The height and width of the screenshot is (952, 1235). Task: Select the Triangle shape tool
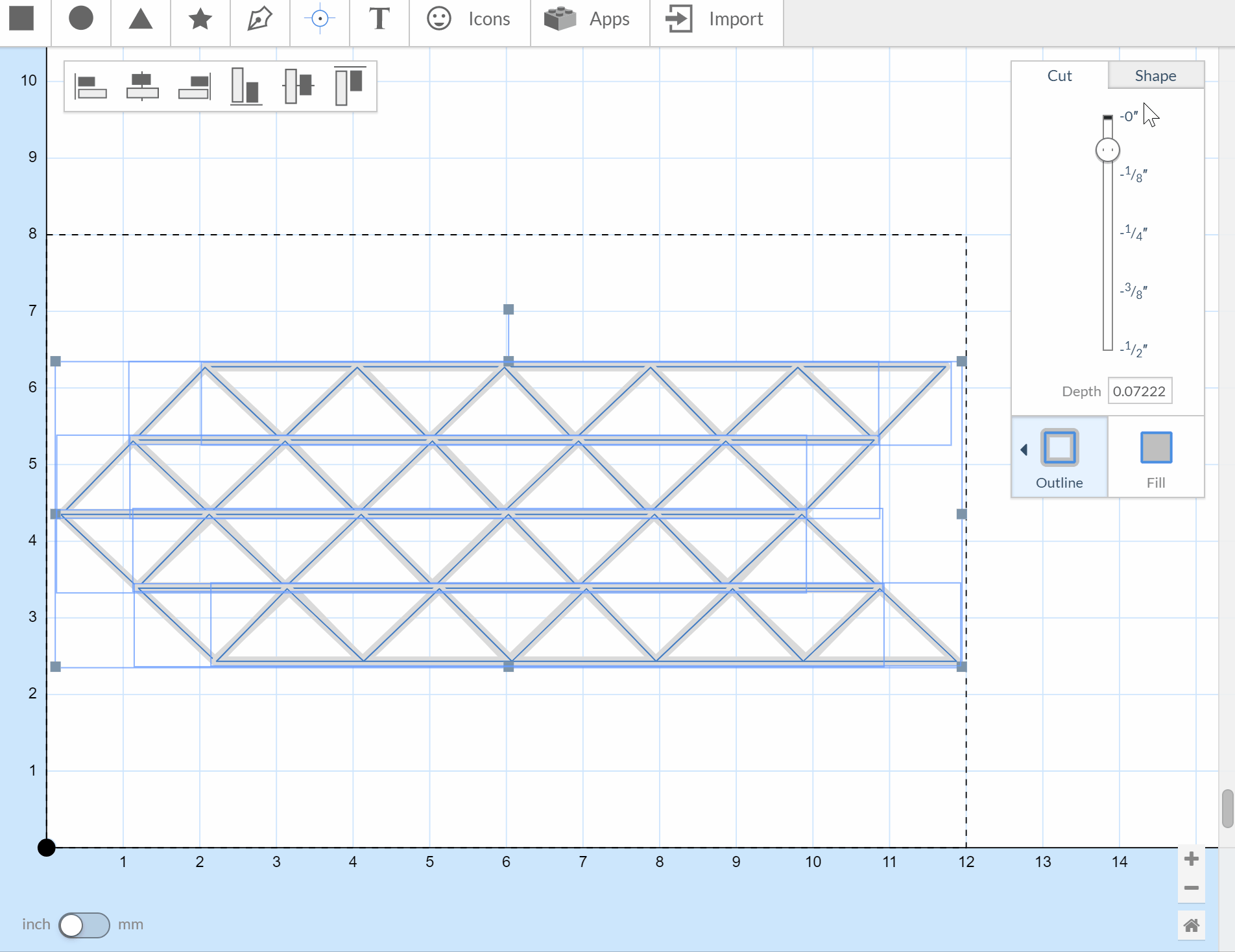(x=140, y=19)
